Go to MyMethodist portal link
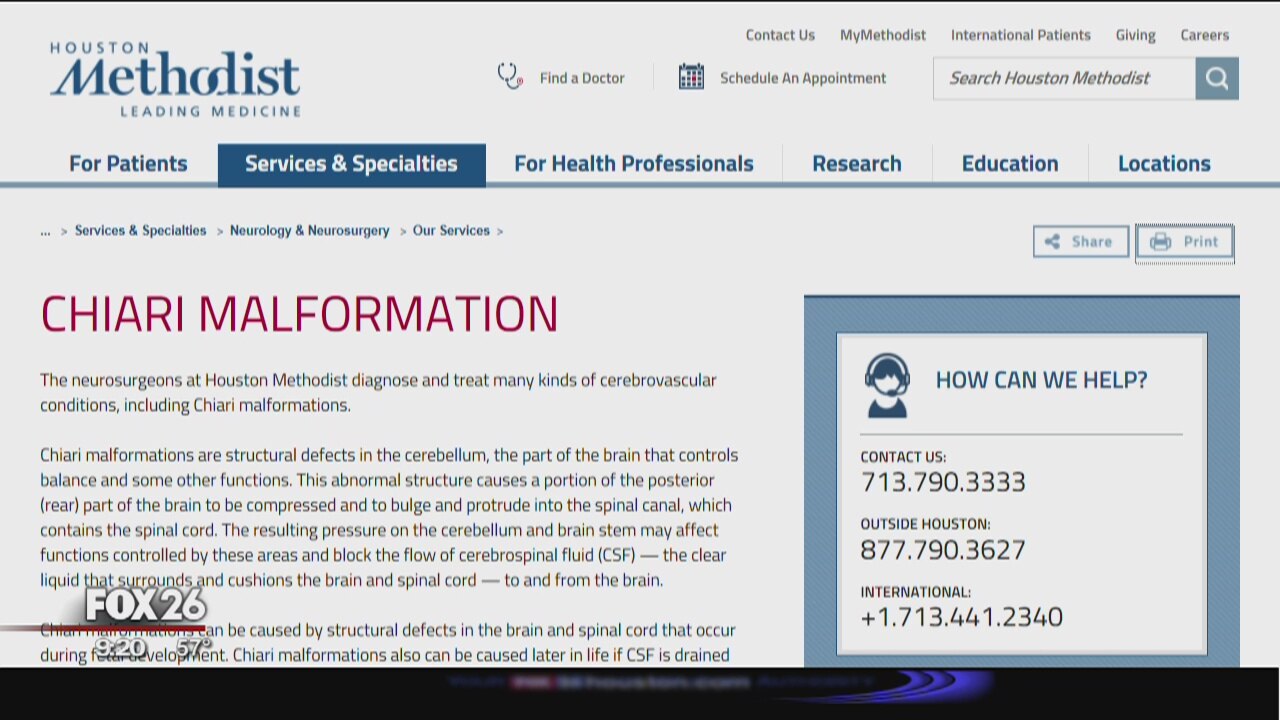The width and height of the screenshot is (1280, 720). click(882, 35)
